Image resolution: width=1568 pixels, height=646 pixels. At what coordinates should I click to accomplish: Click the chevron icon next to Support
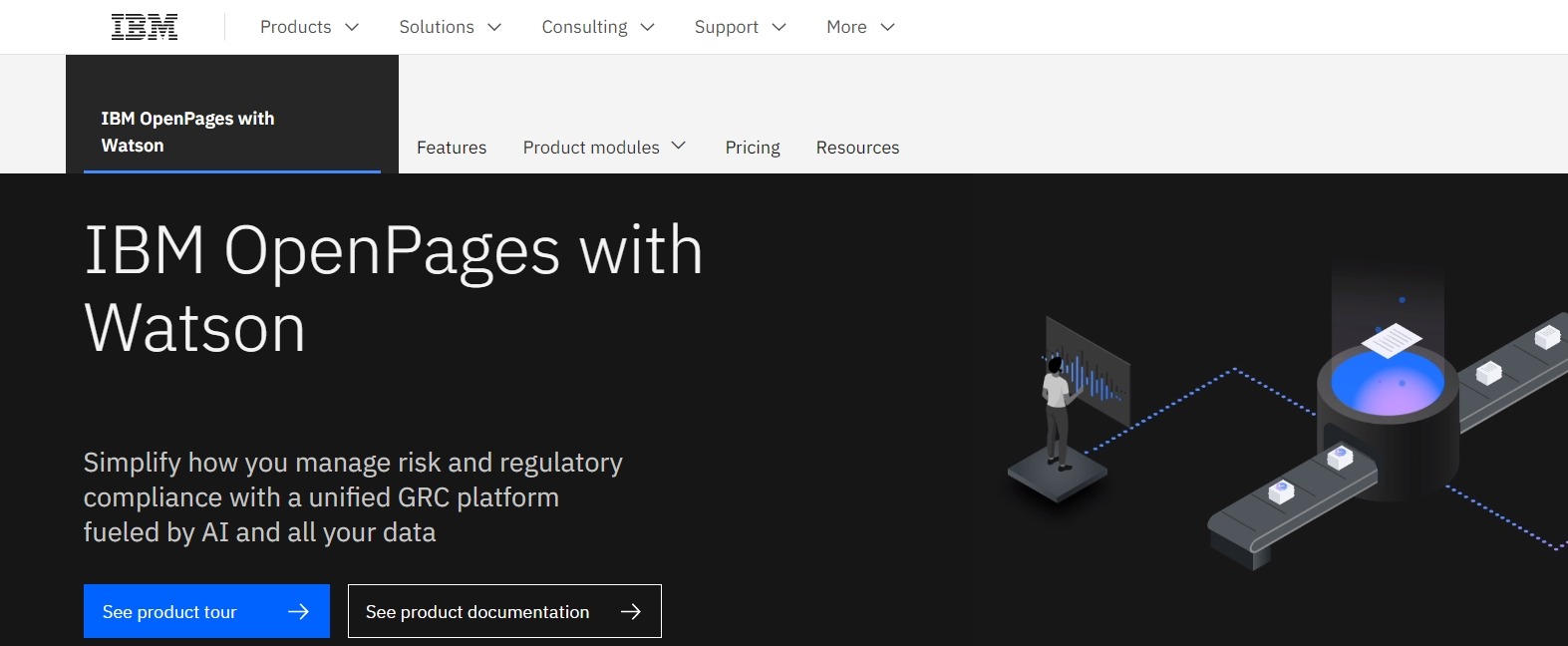780,27
